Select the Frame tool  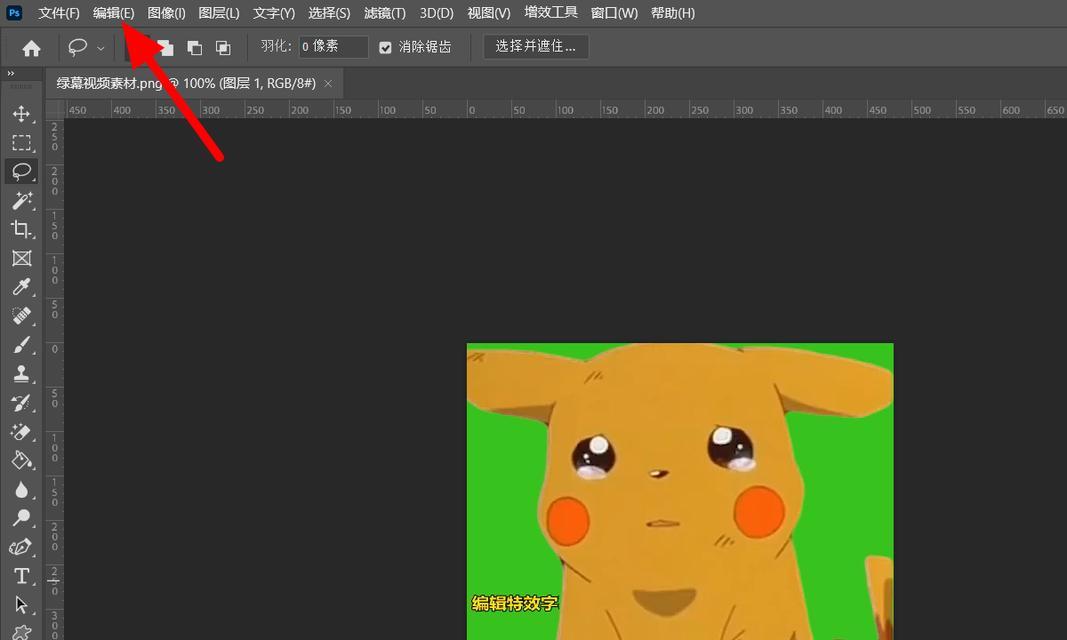(21, 258)
